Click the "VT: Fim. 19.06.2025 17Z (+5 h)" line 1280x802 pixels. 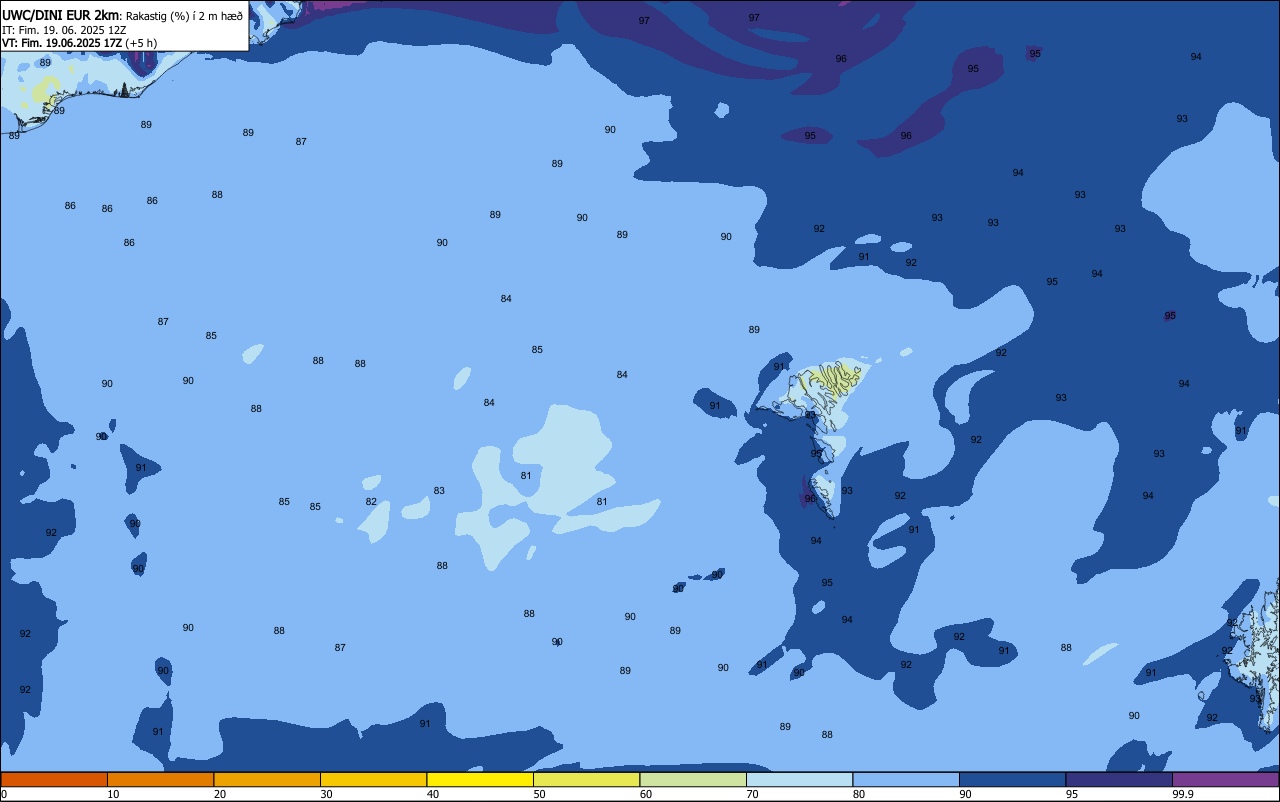pyautogui.click(x=79, y=43)
